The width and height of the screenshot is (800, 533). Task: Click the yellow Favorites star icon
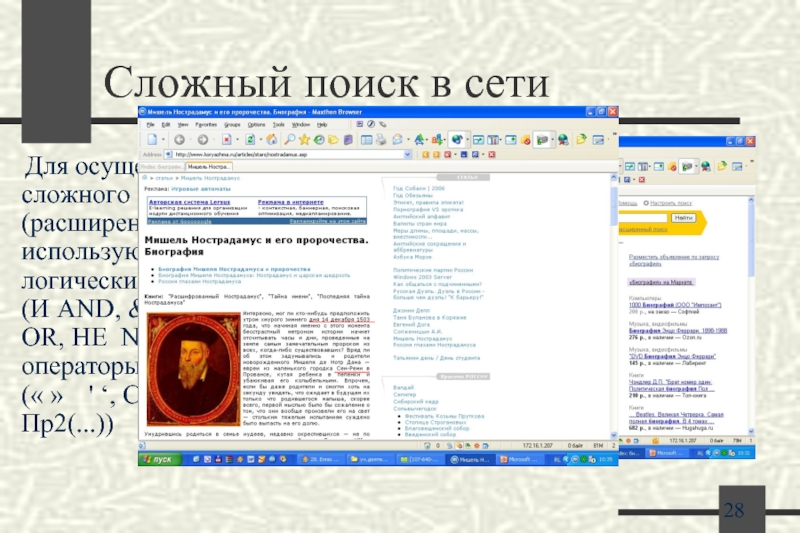point(306,140)
